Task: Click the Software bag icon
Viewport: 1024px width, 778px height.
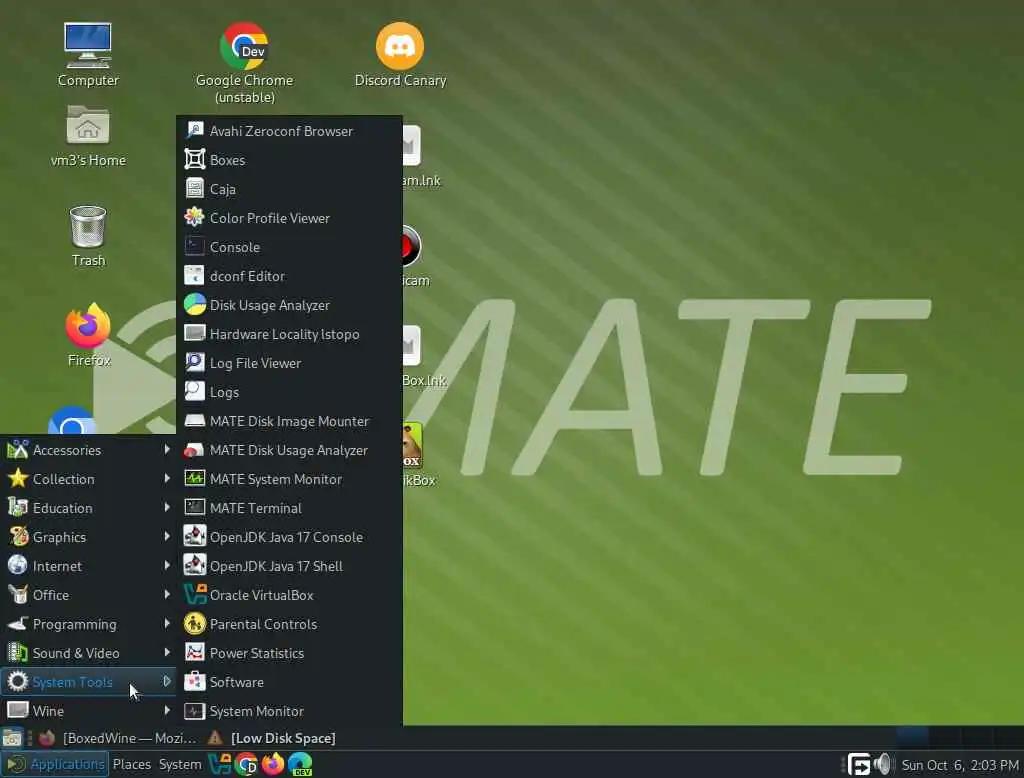Action: 195,681
